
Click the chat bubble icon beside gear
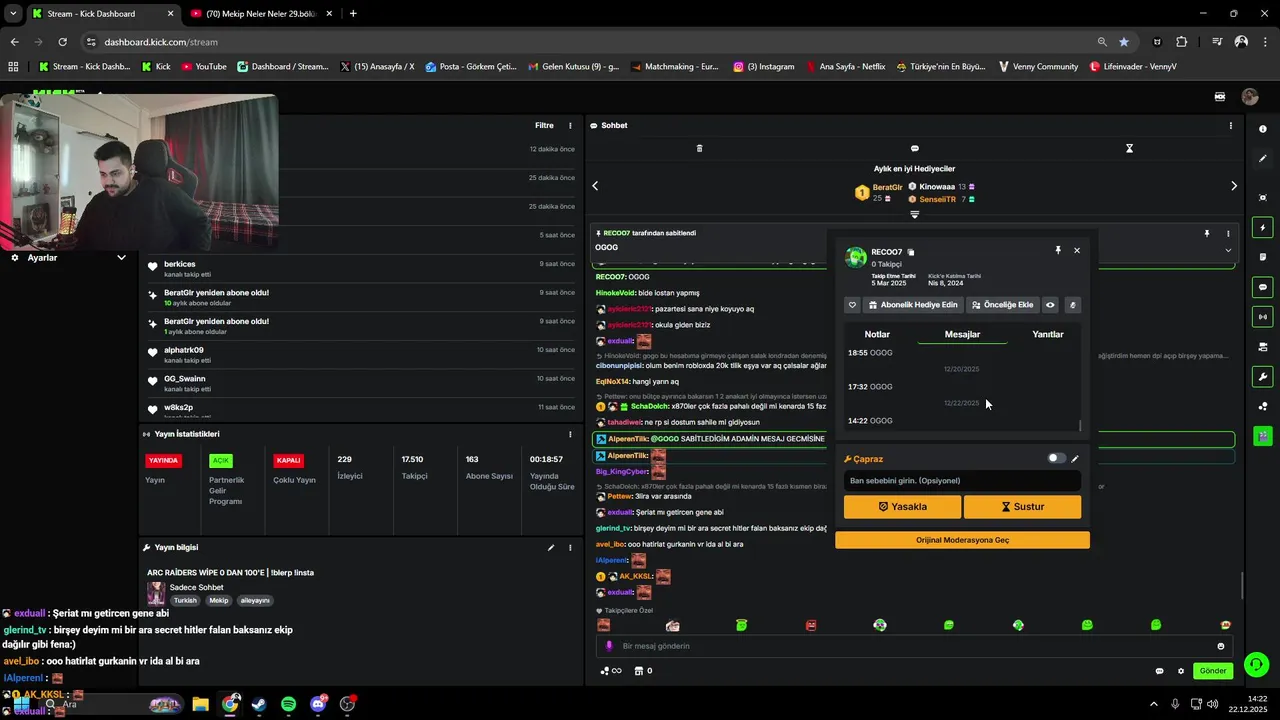[1160, 671]
